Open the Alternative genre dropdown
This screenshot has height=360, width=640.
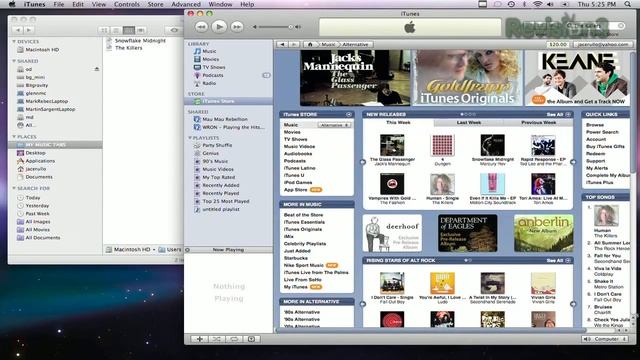click(335, 125)
